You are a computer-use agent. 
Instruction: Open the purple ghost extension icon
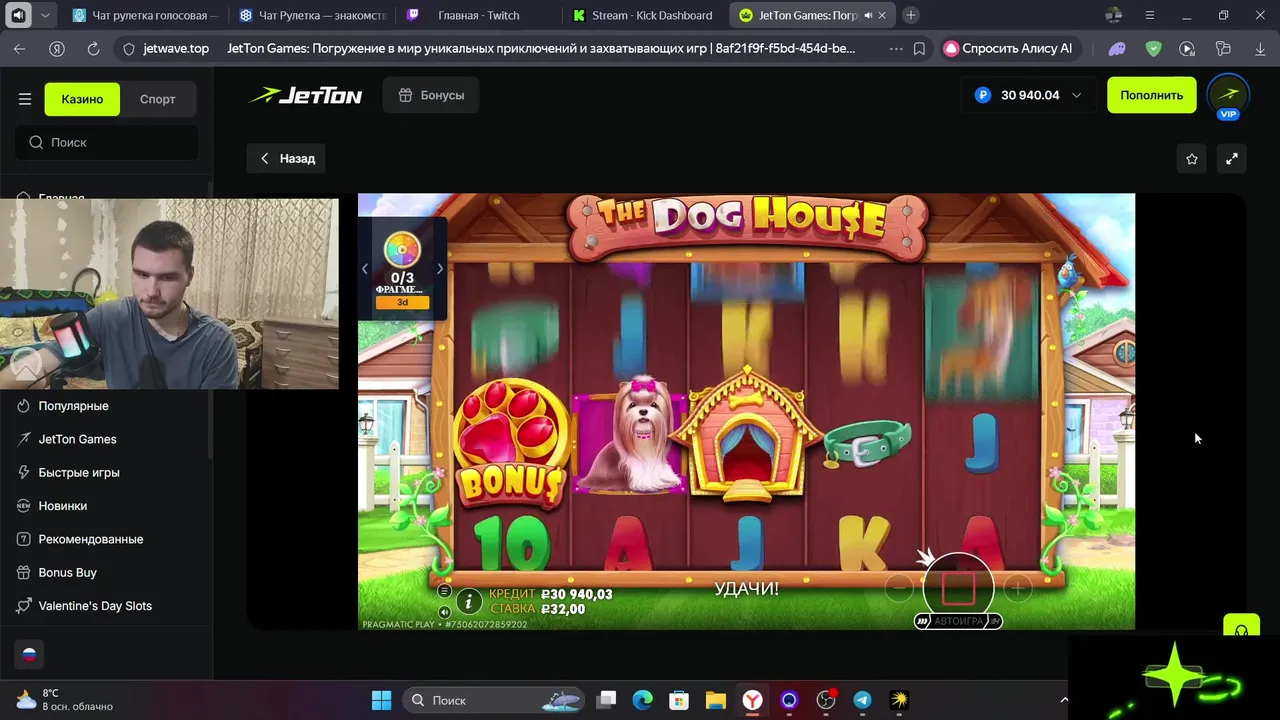tap(1117, 48)
